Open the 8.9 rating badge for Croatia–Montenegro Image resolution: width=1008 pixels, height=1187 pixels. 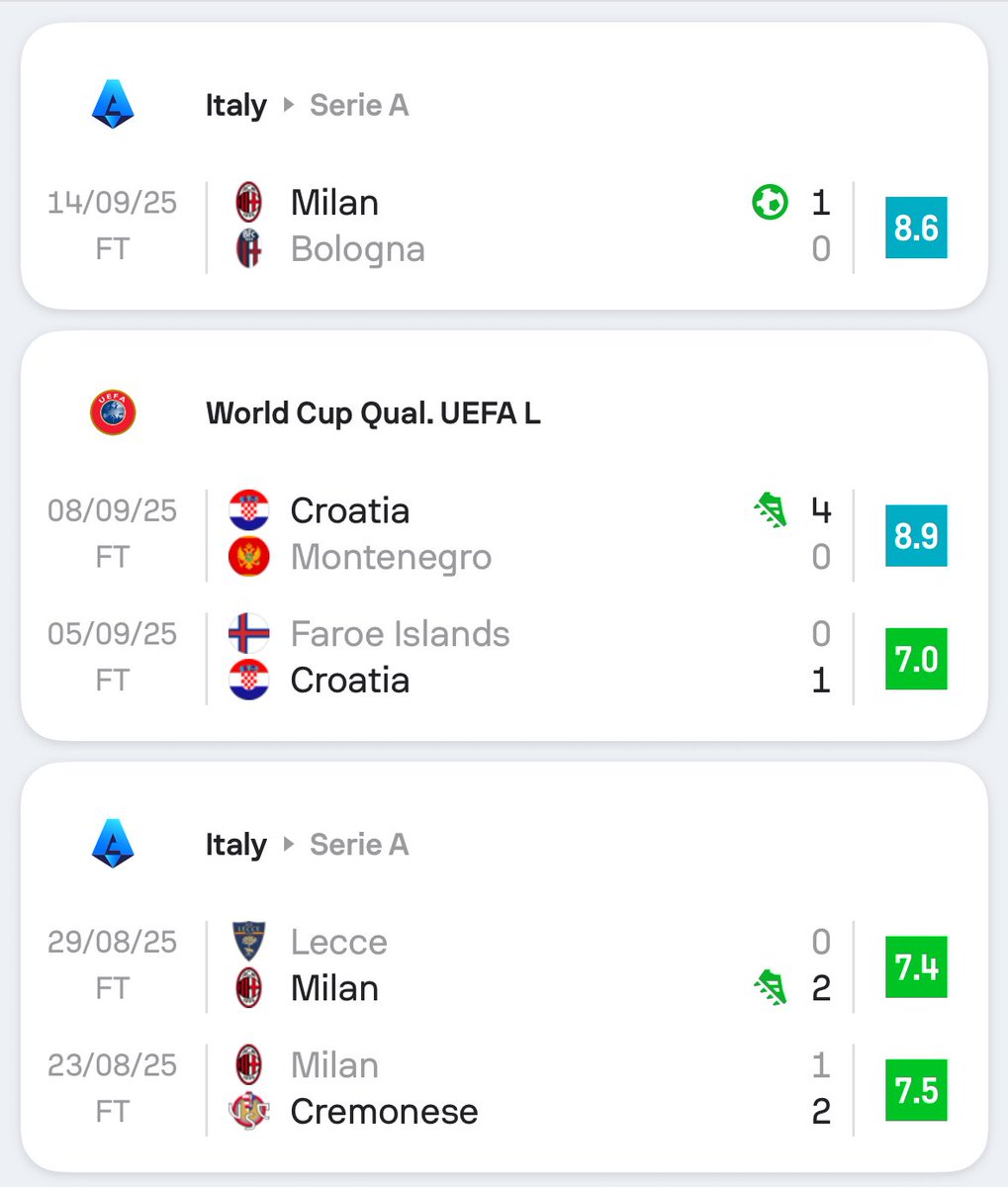click(x=916, y=535)
